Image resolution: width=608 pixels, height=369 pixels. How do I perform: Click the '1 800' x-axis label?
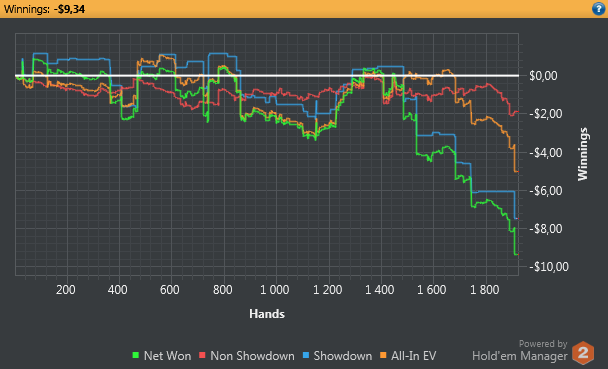point(485,290)
